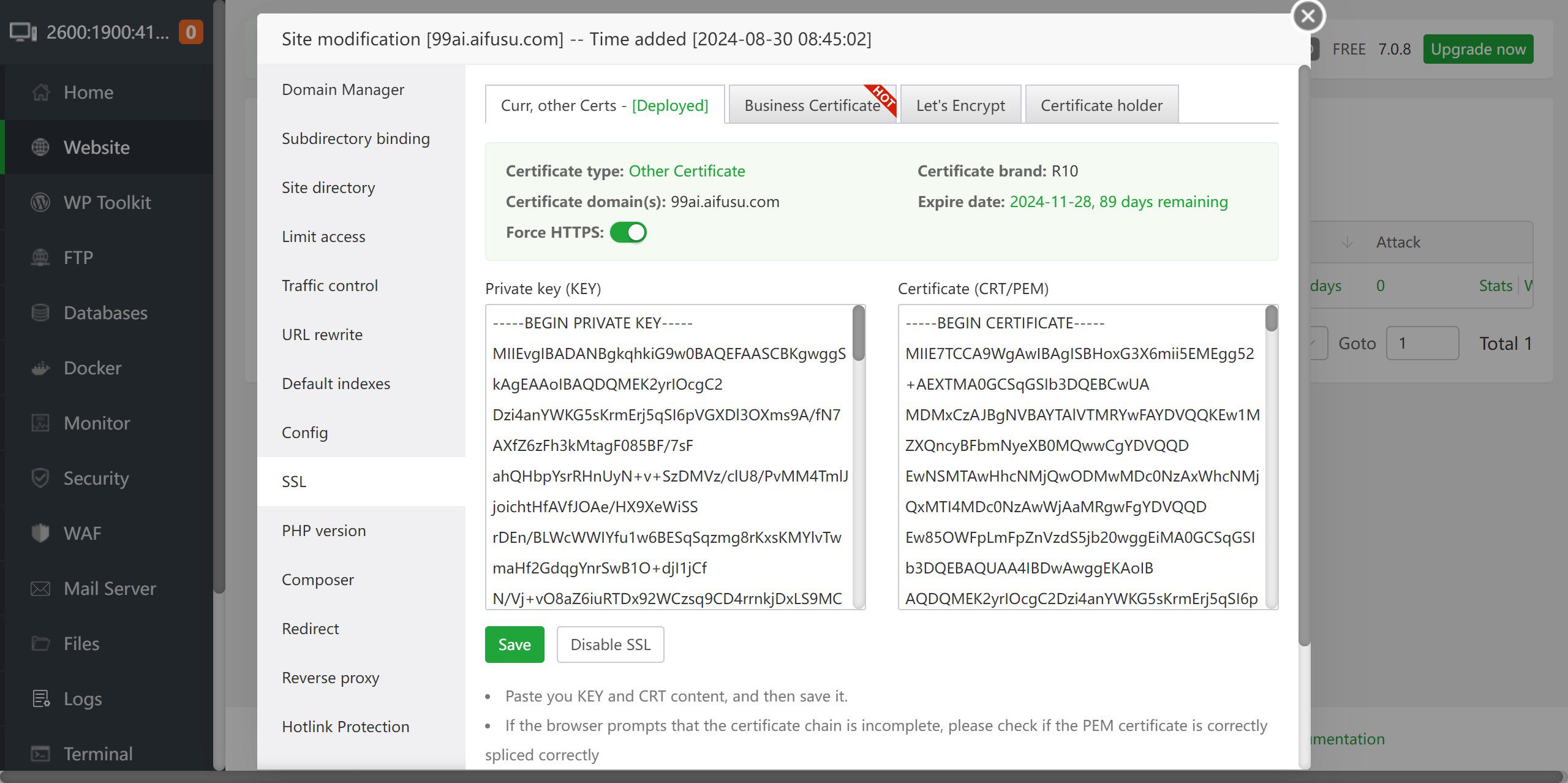
Task: Select the SSL section in site settings
Action: pyautogui.click(x=292, y=482)
